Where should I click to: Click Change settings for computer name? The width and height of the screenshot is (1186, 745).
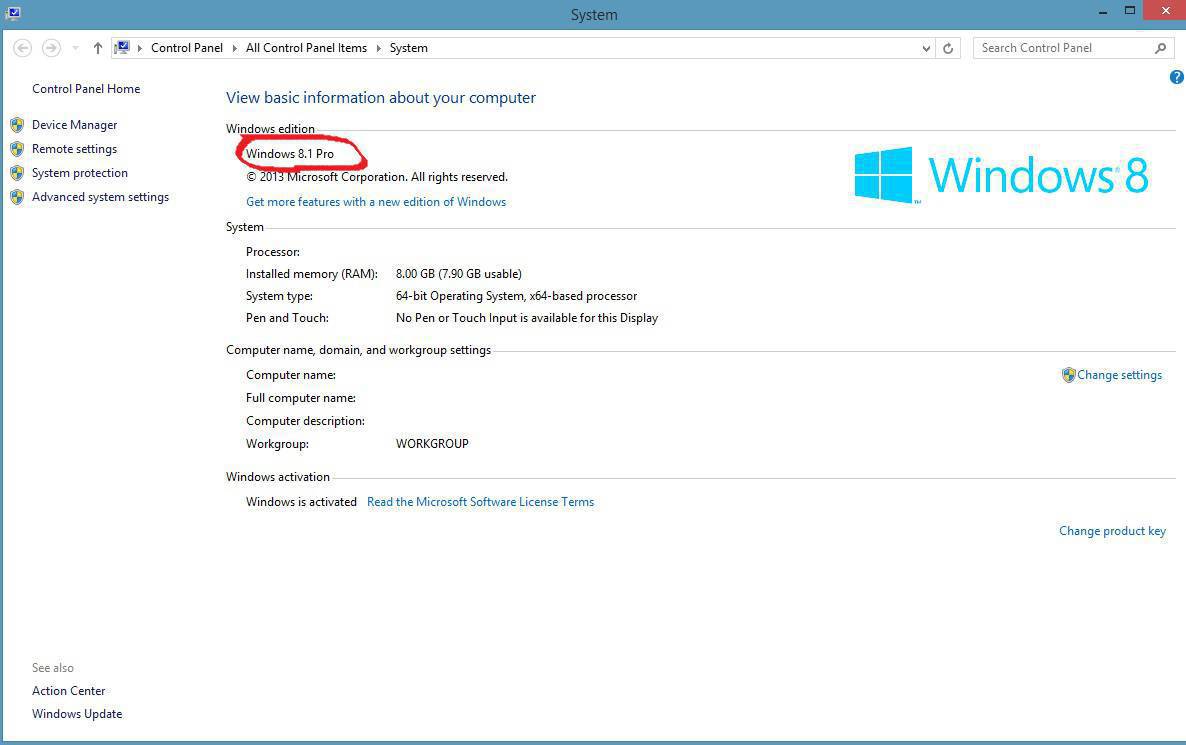pos(1119,375)
